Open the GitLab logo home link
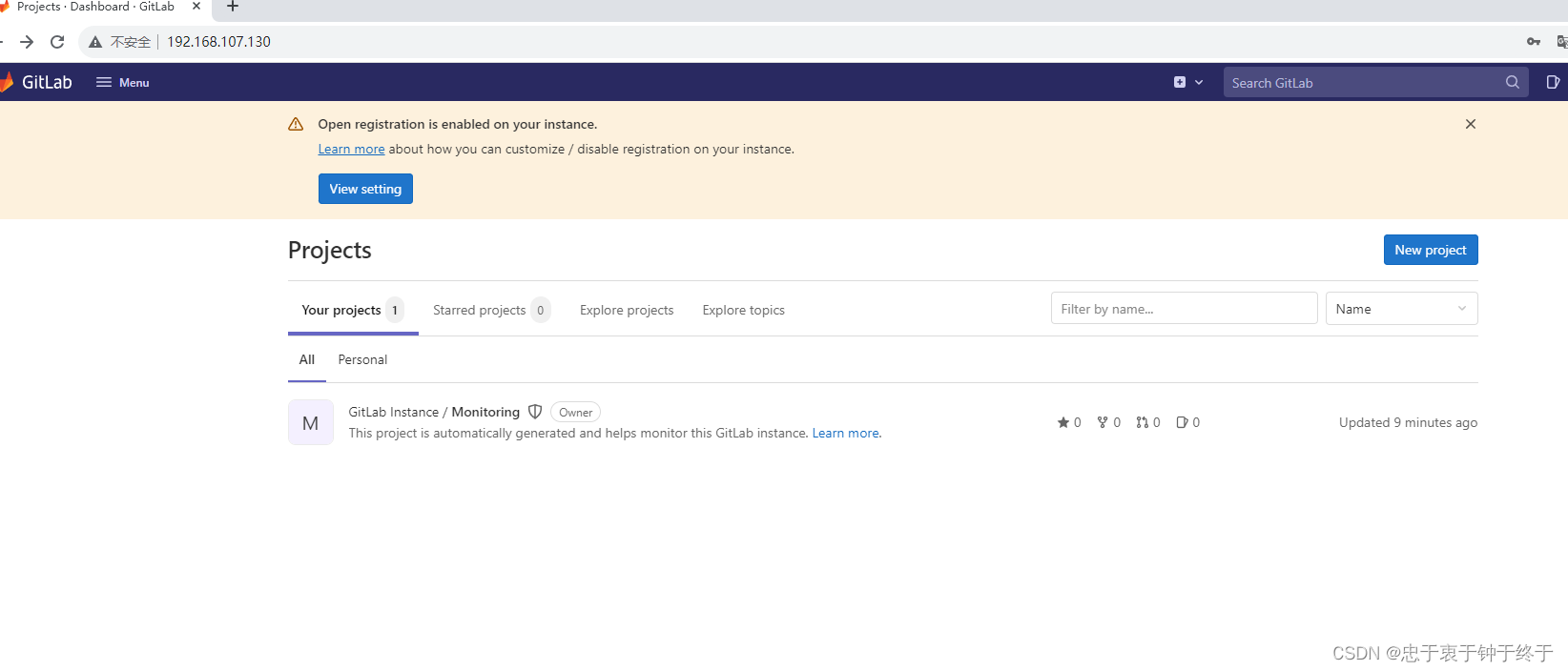The width and height of the screenshot is (1568, 671). [36, 82]
